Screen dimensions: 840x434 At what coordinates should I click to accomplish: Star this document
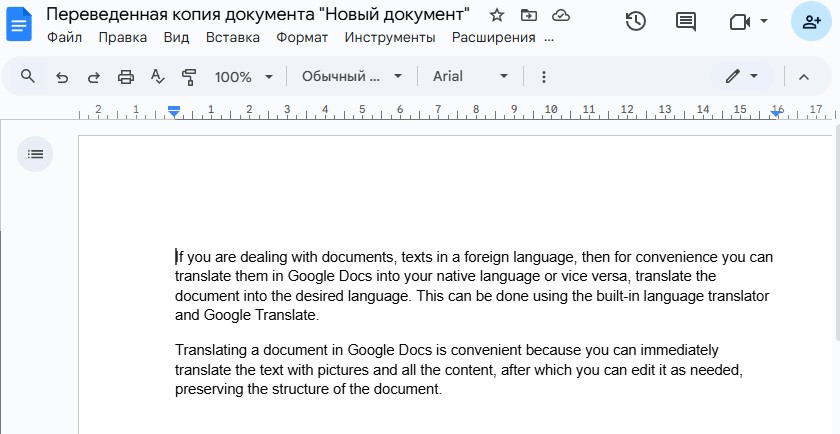pos(497,16)
